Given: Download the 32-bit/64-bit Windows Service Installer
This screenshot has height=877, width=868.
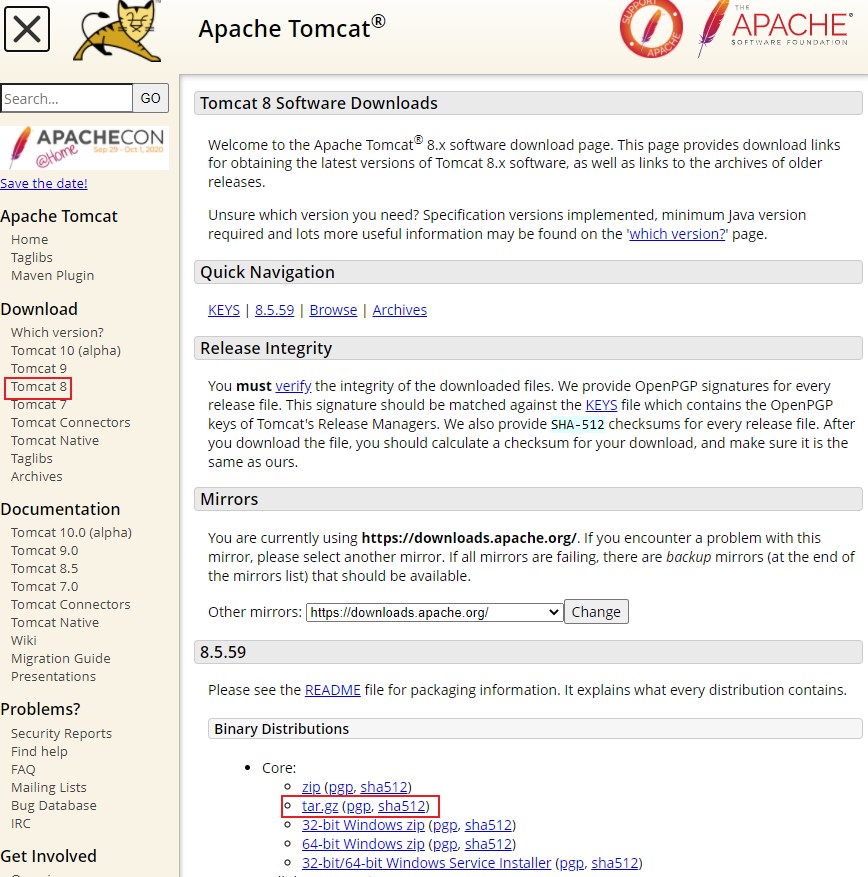Looking at the screenshot, I should 427,863.
